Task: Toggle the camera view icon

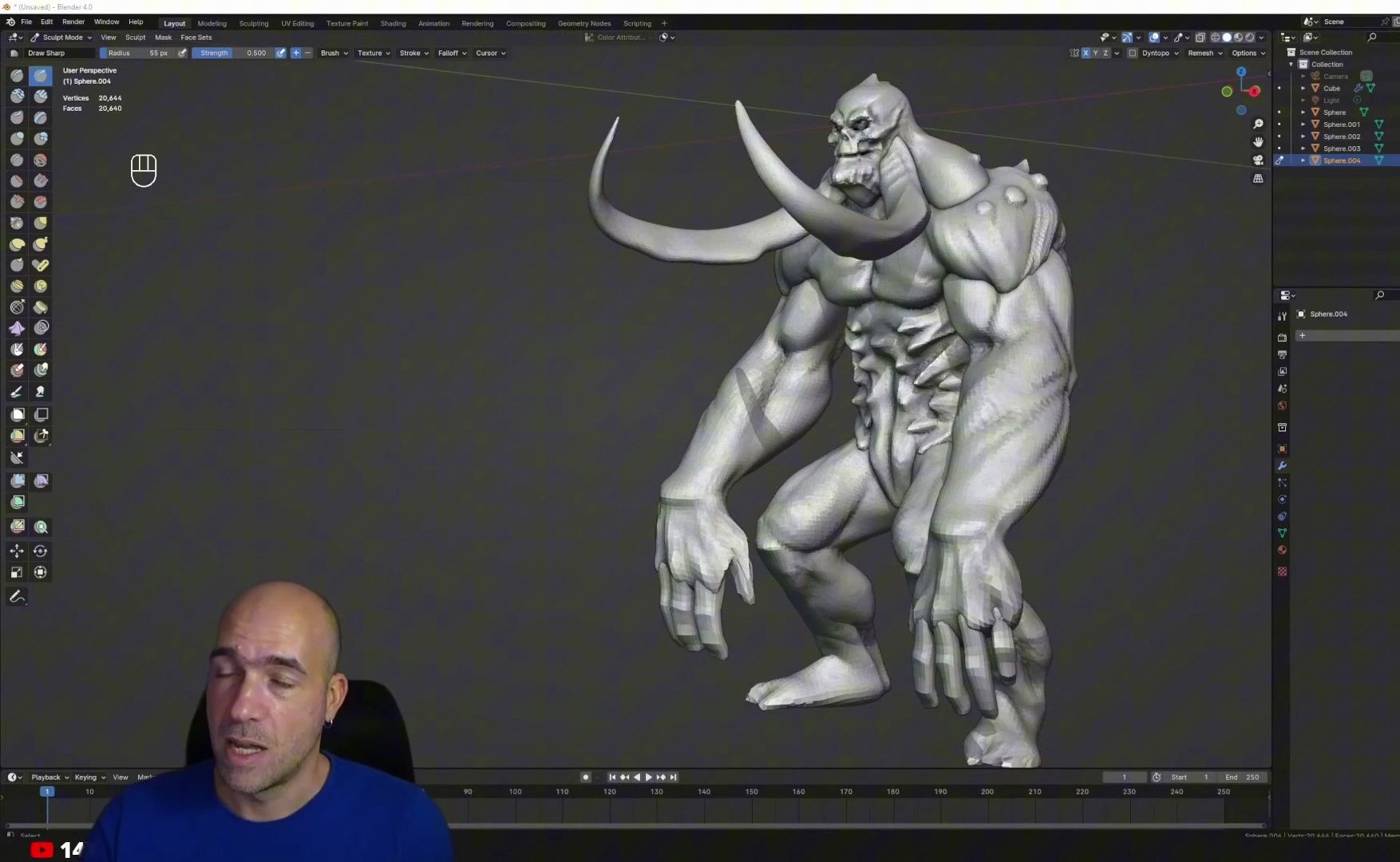Action: tap(1258, 160)
